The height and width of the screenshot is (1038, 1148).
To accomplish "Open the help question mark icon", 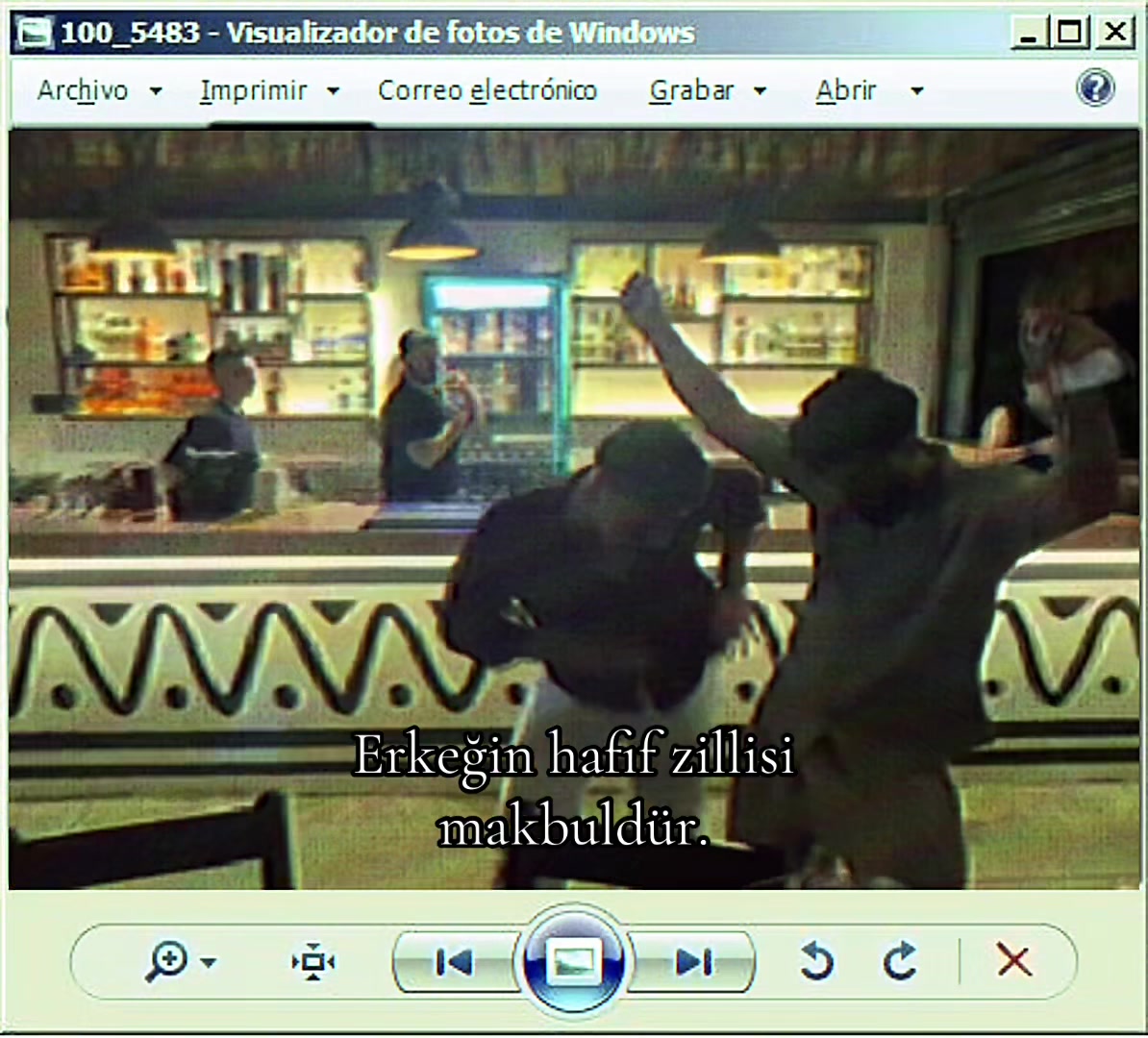I will pyautogui.click(x=1095, y=88).
